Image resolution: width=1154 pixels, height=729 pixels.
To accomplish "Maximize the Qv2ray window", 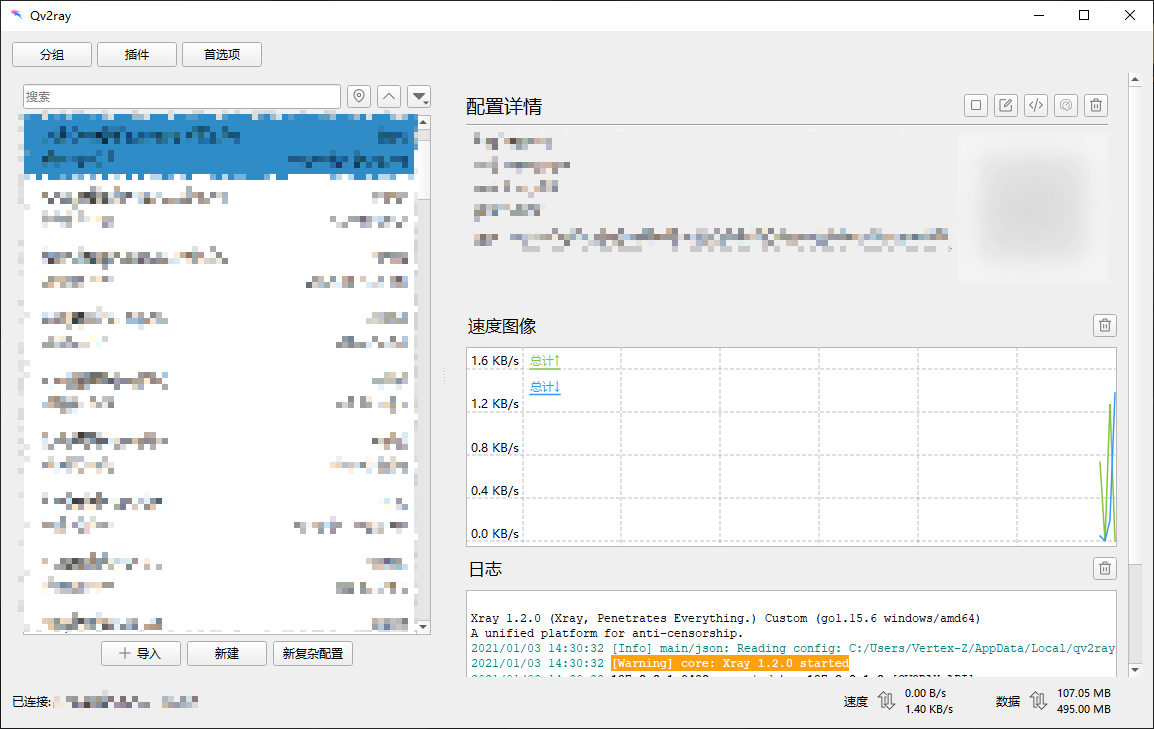I will [1084, 15].
